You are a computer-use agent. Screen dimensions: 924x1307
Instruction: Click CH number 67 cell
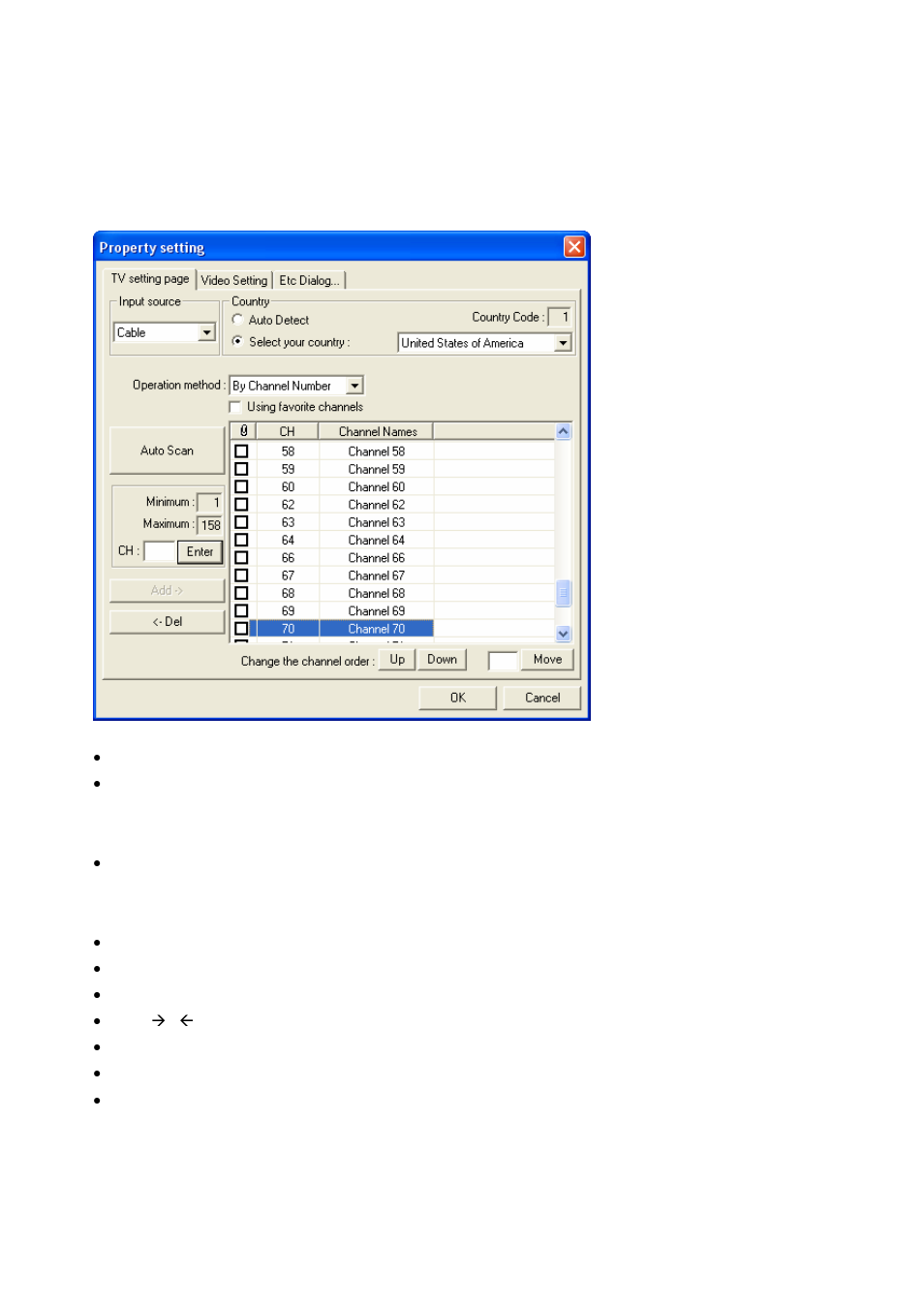[x=288, y=576]
